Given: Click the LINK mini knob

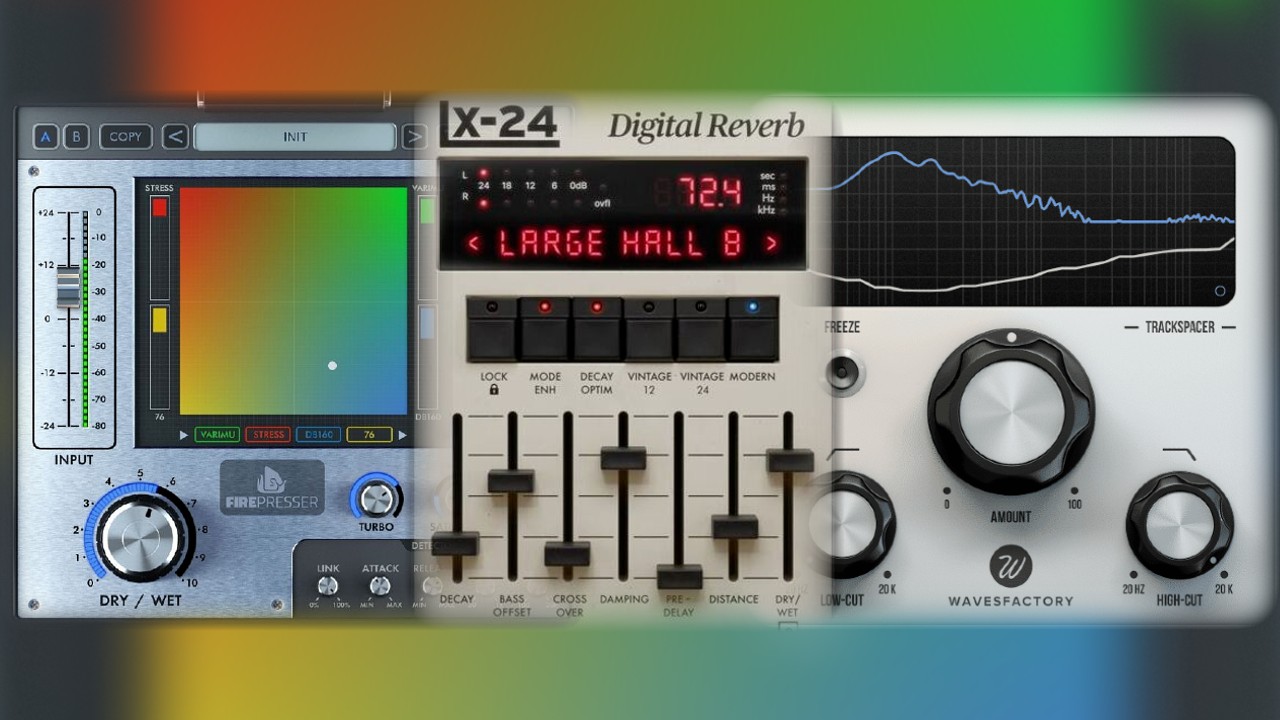Looking at the screenshot, I should coord(328,587).
